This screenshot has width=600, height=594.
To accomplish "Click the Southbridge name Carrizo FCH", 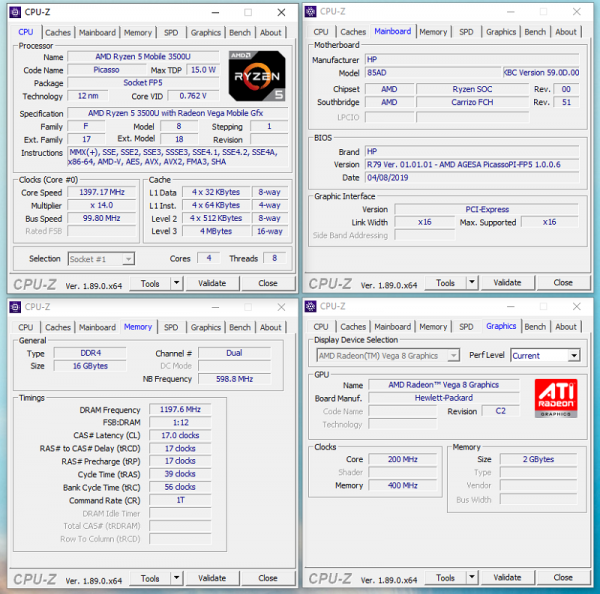I will click(x=472, y=102).
